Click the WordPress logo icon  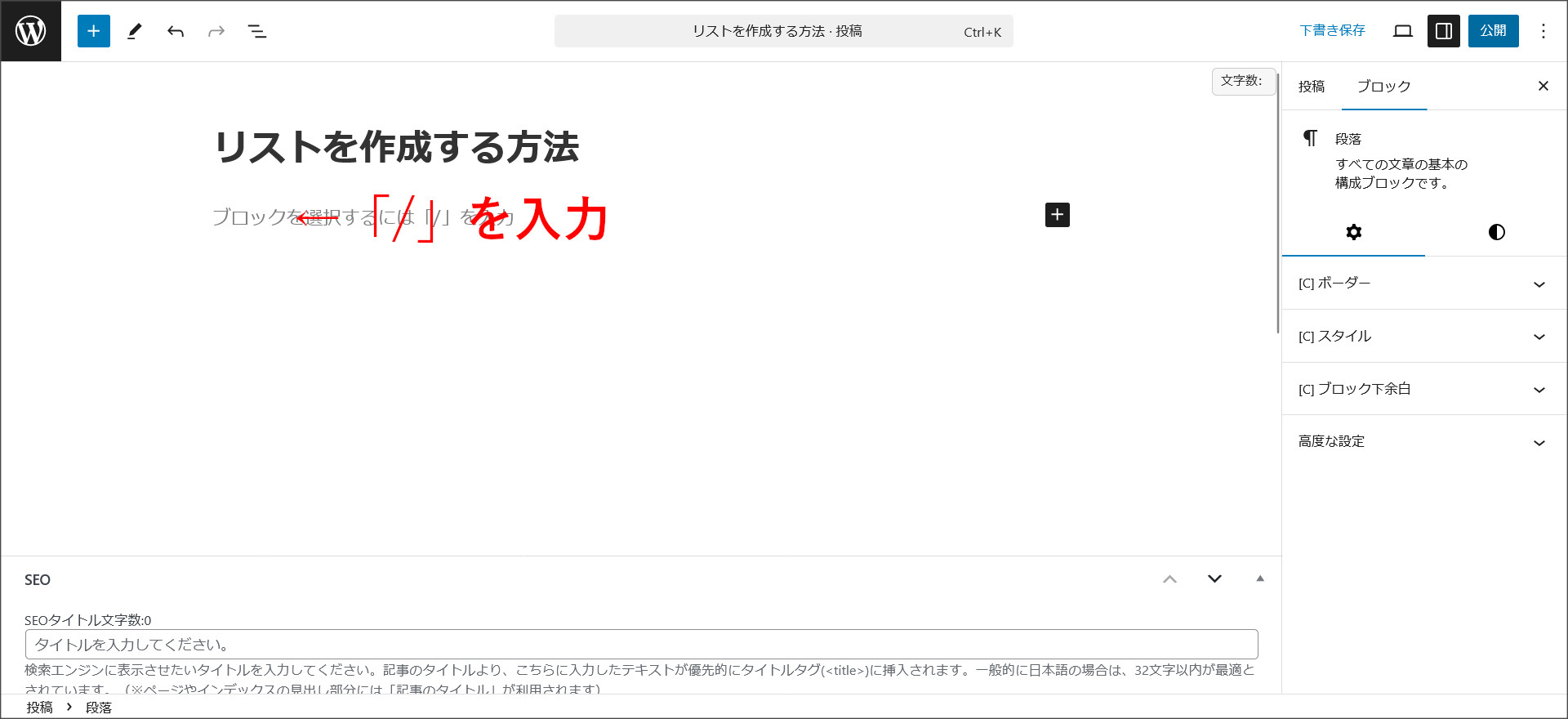tap(31, 31)
